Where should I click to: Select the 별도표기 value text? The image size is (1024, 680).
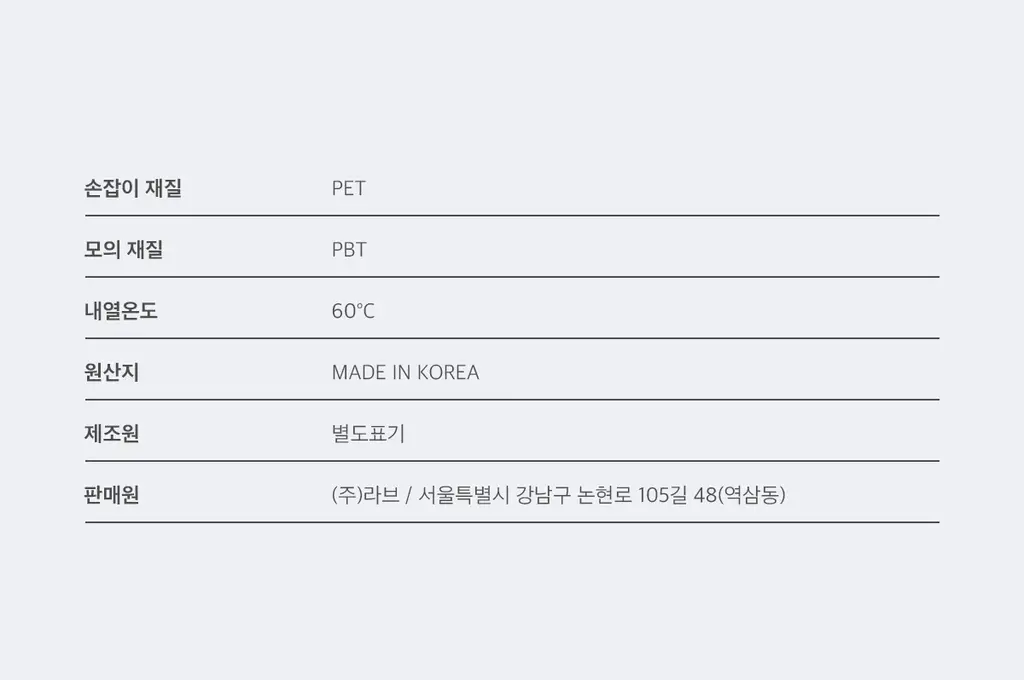point(368,434)
